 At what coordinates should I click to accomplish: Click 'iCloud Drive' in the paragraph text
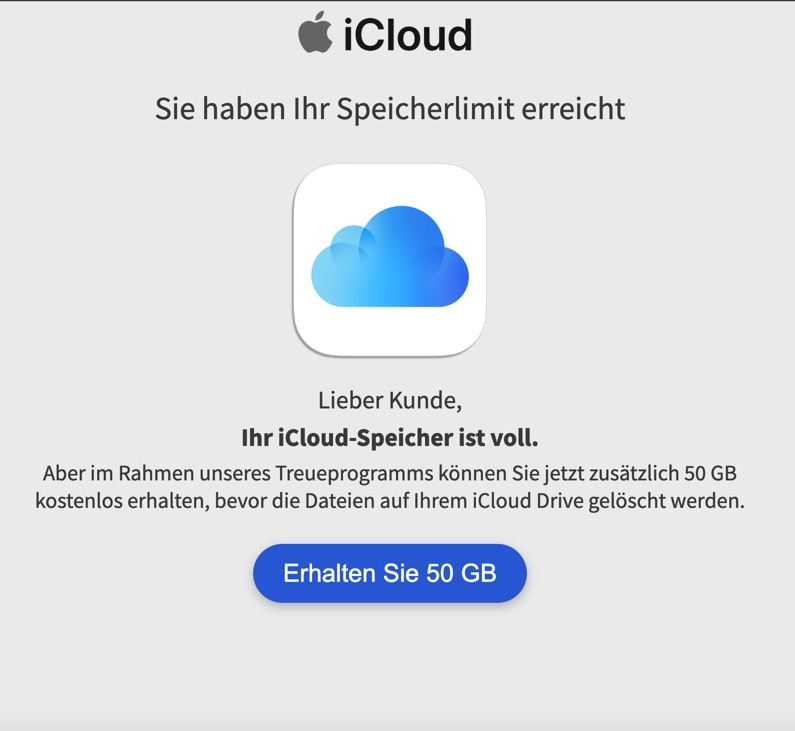pyautogui.click(x=528, y=501)
